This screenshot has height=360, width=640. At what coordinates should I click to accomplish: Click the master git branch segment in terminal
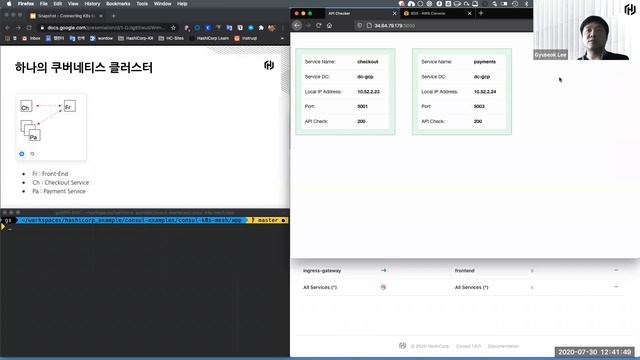(268, 220)
